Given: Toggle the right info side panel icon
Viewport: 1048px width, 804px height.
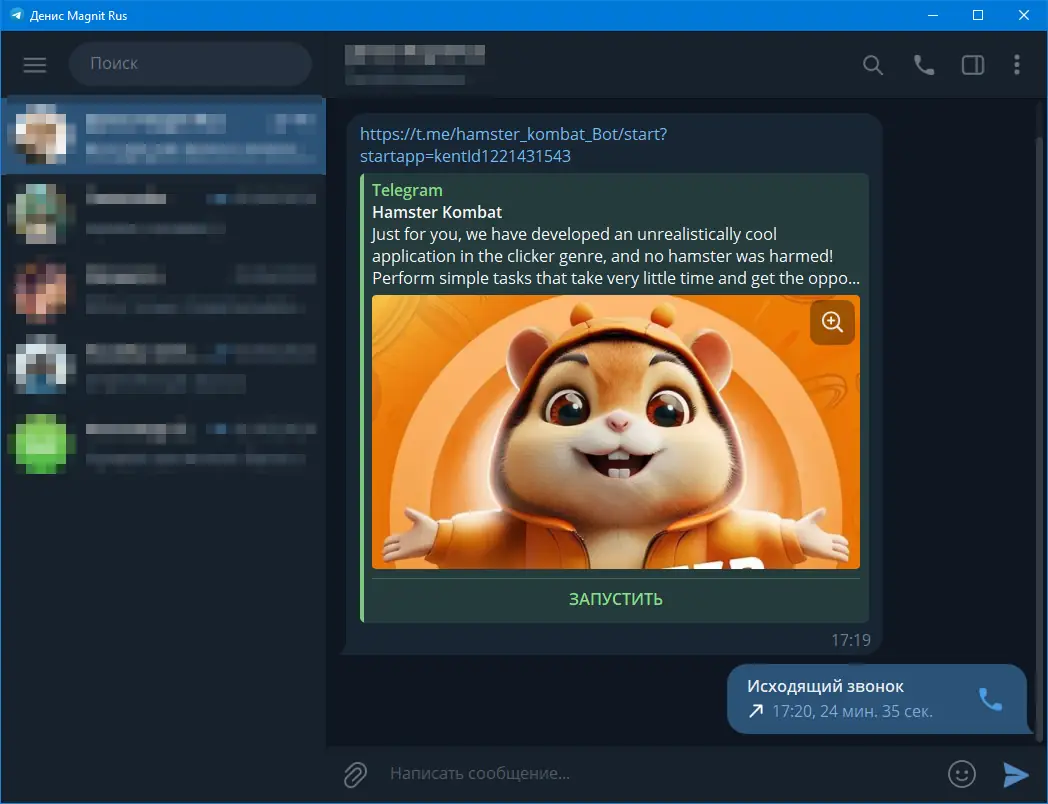Looking at the screenshot, I should pyautogui.click(x=972, y=65).
